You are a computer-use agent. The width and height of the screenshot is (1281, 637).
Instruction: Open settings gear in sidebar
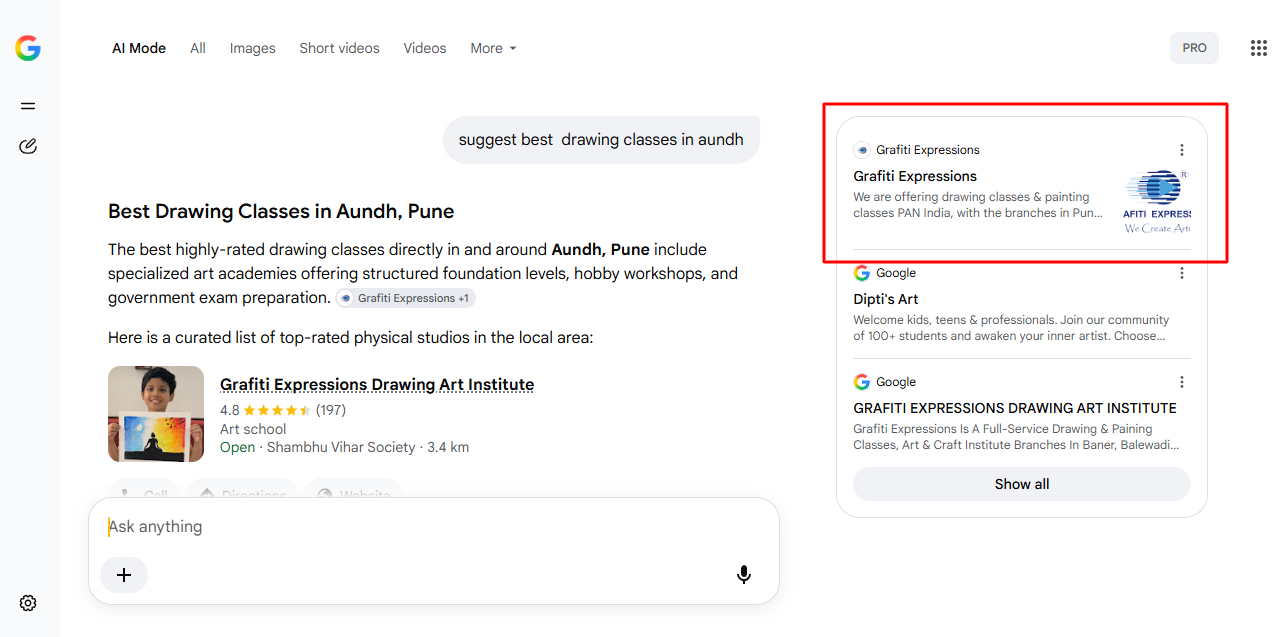click(x=28, y=603)
